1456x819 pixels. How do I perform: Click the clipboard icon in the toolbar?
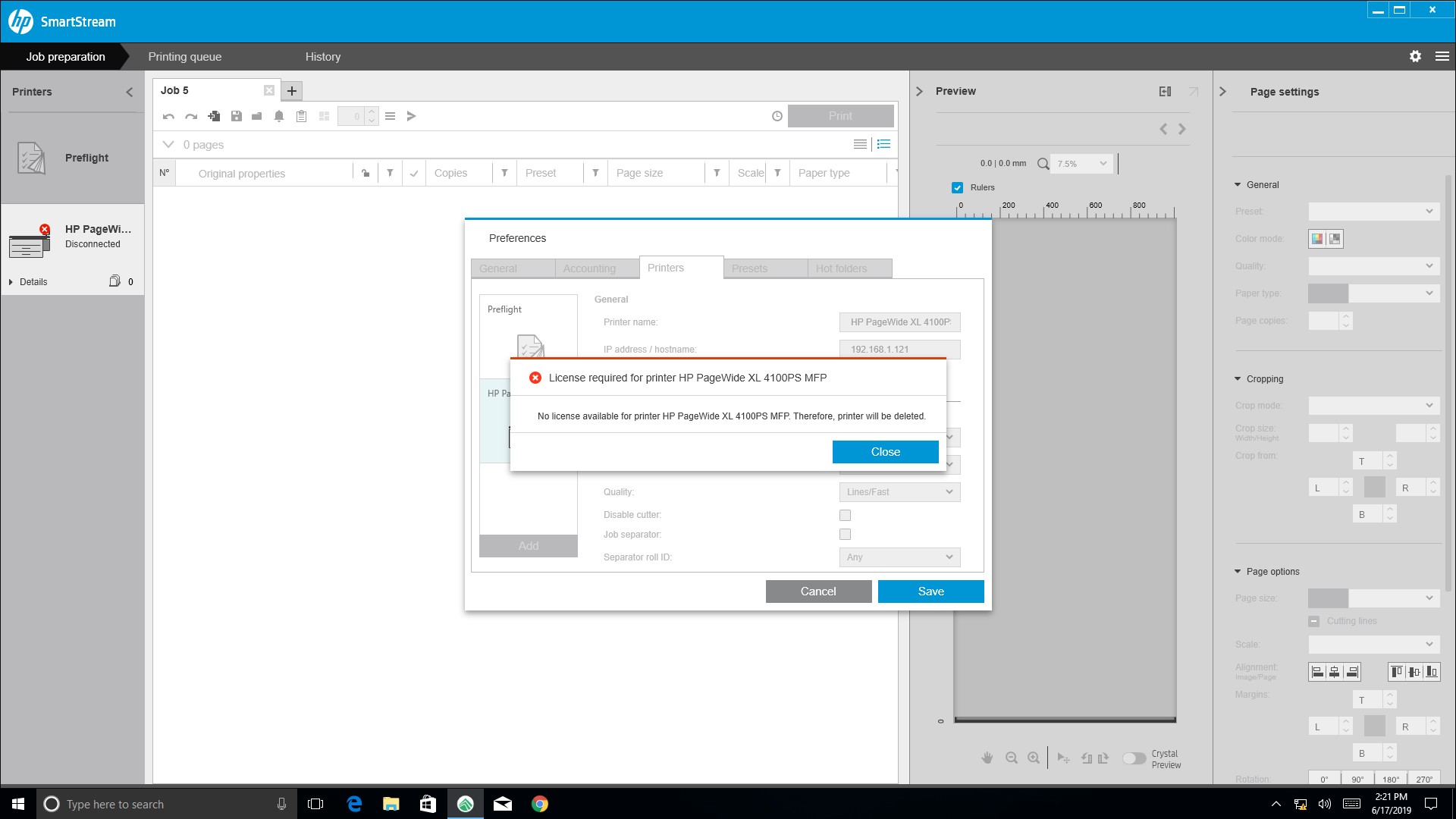point(301,116)
